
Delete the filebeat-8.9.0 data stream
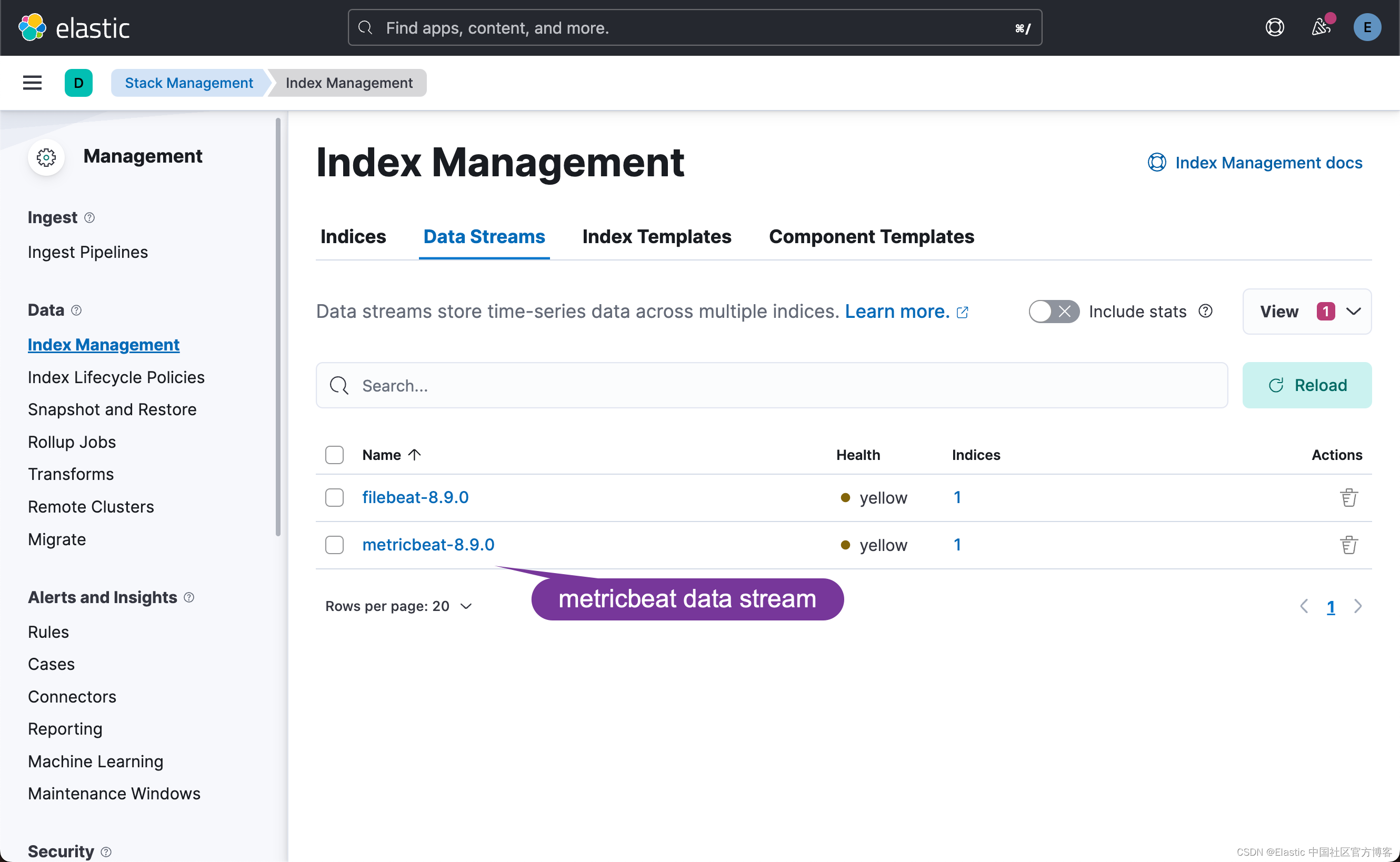pos(1348,498)
